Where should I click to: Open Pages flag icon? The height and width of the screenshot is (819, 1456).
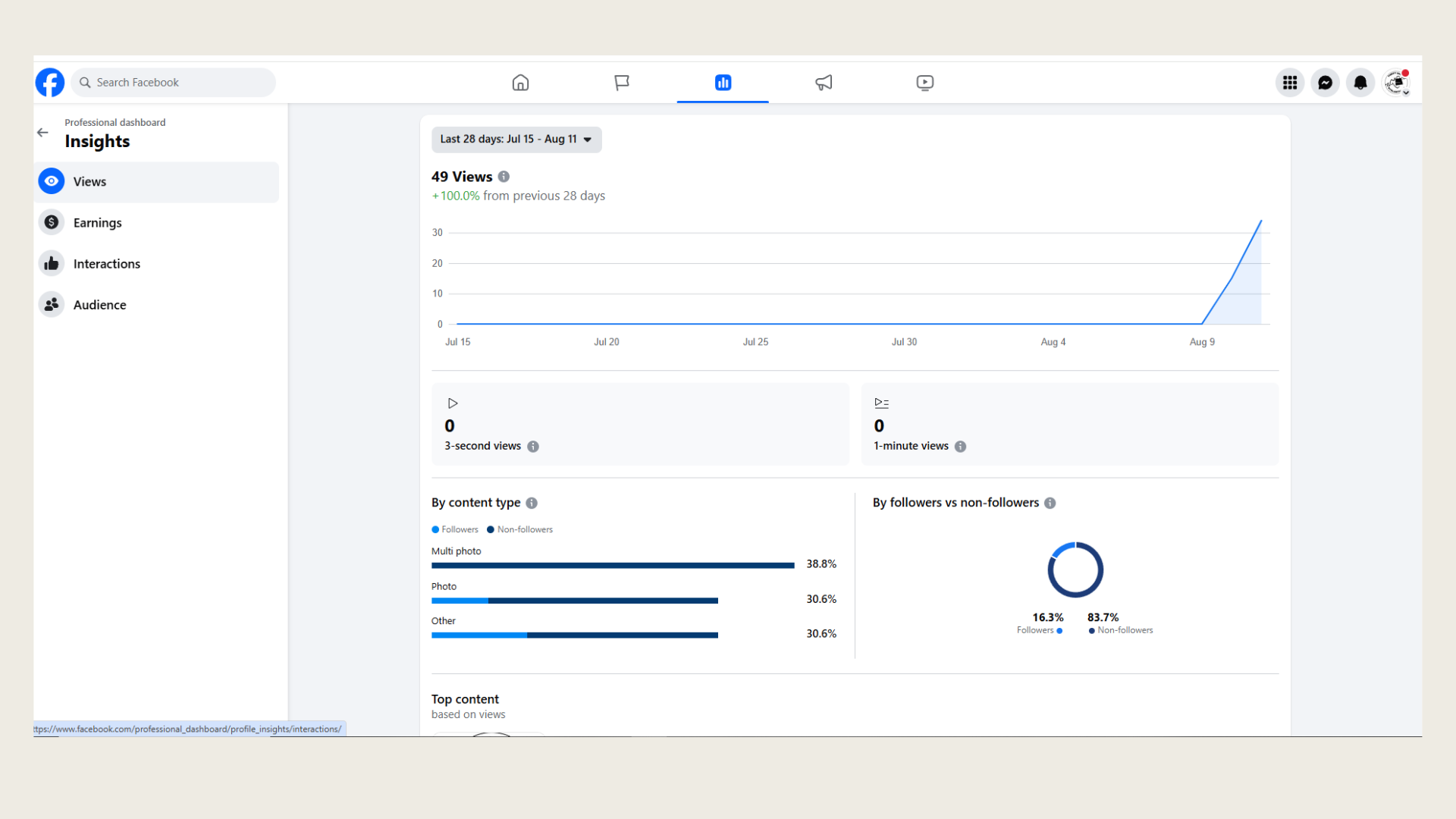click(x=622, y=83)
